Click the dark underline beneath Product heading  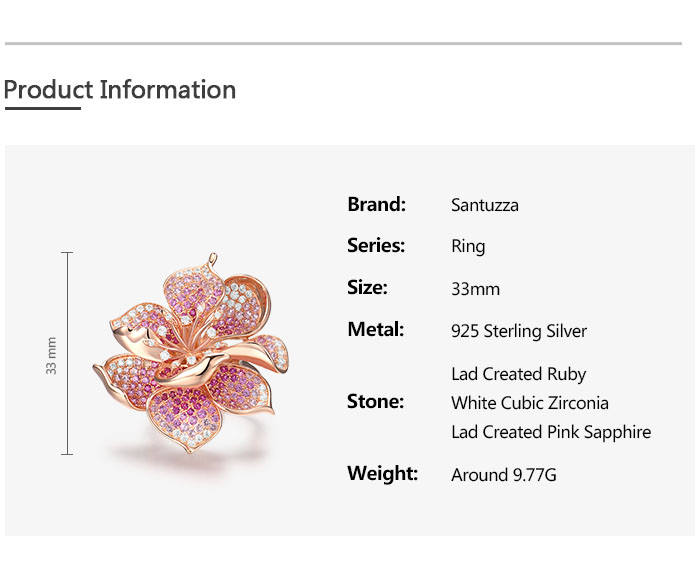coord(42,108)
